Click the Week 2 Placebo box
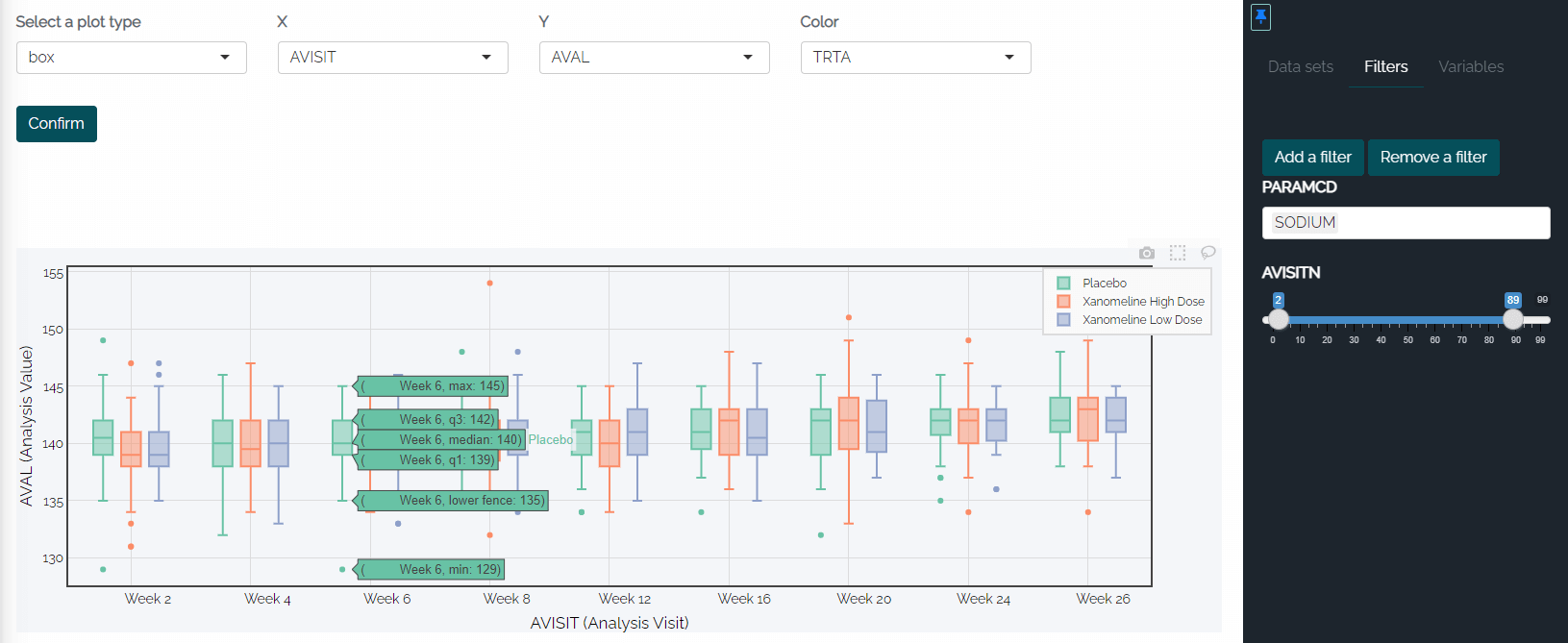Viewport: 1568px width, 643px height. click(x=103, y=437)
